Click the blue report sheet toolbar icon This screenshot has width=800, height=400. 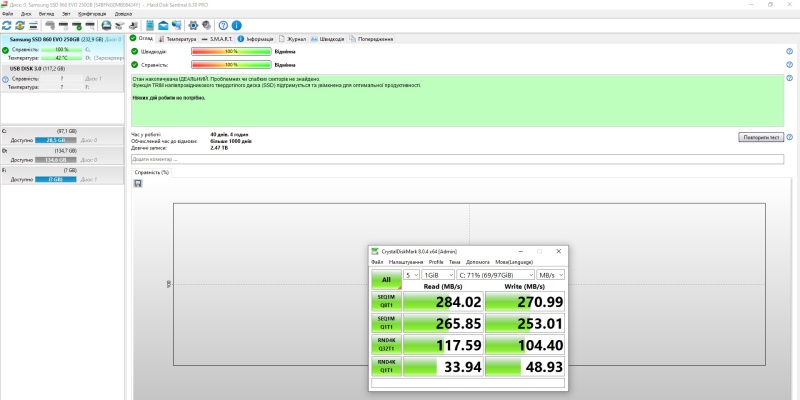150,26
